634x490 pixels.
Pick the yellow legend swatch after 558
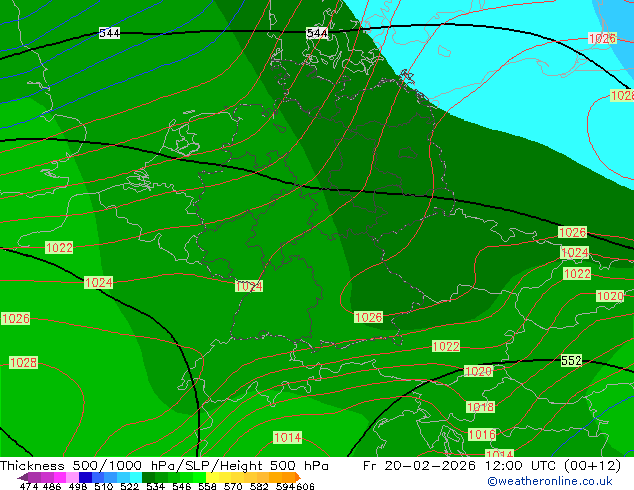point(212,477)
